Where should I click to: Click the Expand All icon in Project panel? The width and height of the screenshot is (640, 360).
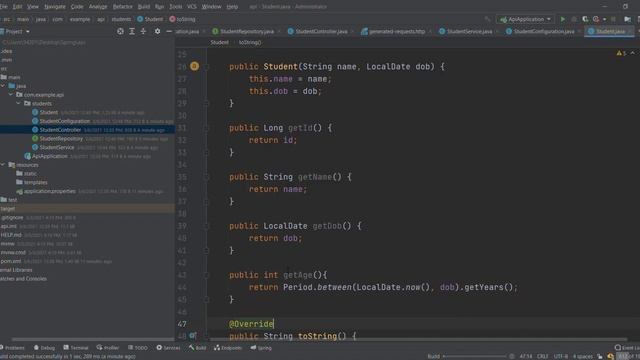click(132, 31)
